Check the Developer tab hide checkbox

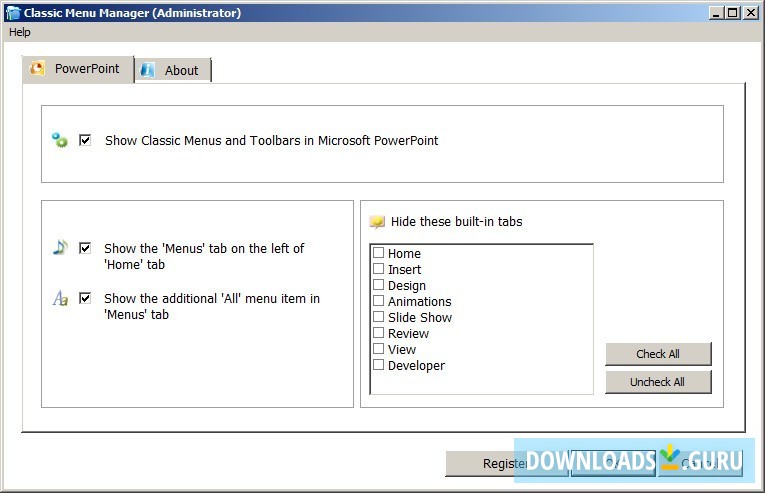tap(378, 365)
